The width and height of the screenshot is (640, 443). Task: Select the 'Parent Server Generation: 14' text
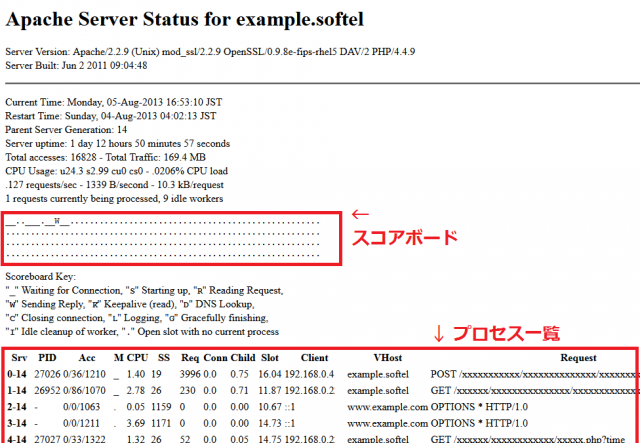point(66,130)
